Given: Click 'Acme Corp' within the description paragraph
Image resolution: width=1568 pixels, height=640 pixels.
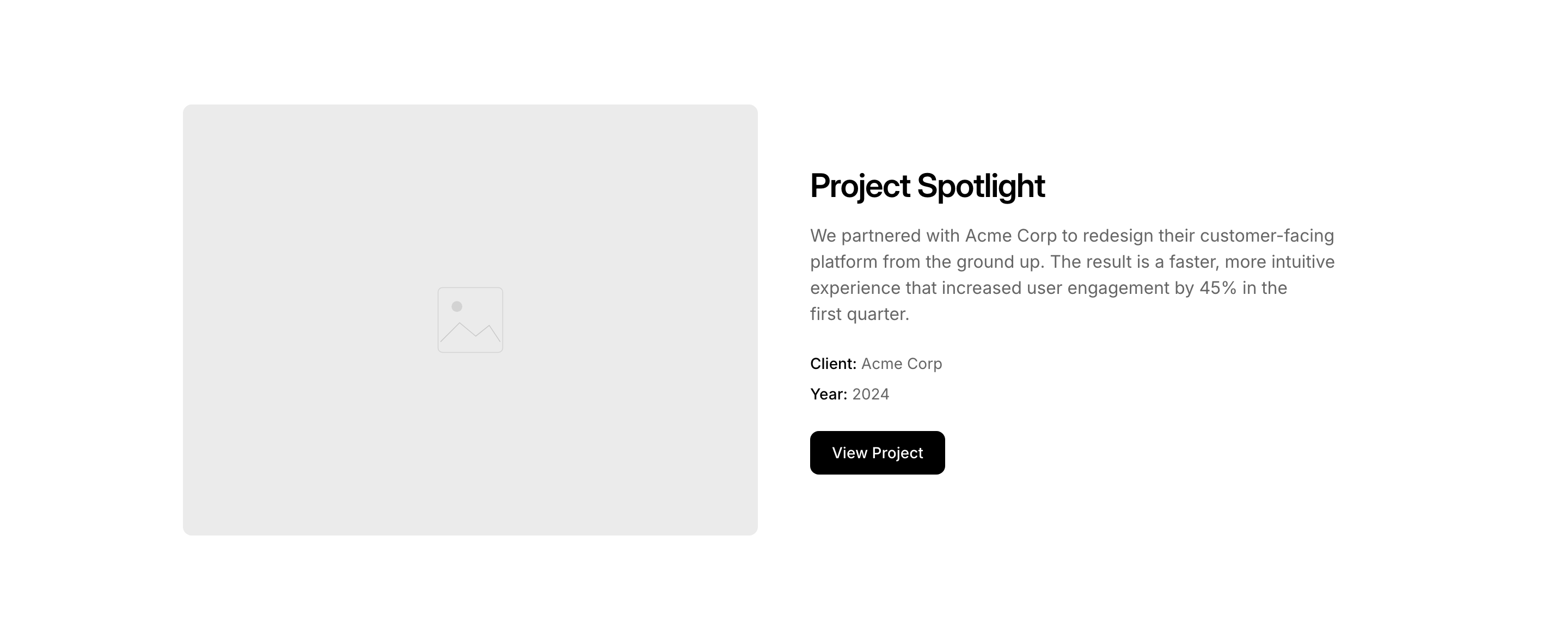Looking at the screenshot, I should click(x=1010, y=236).
